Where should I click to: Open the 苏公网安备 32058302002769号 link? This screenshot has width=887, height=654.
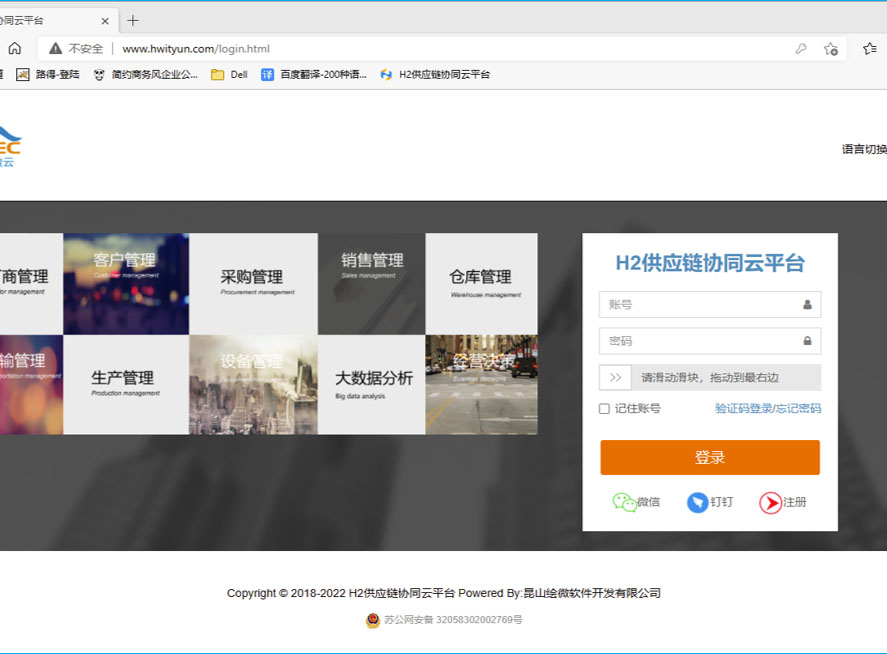pos(453,620)
